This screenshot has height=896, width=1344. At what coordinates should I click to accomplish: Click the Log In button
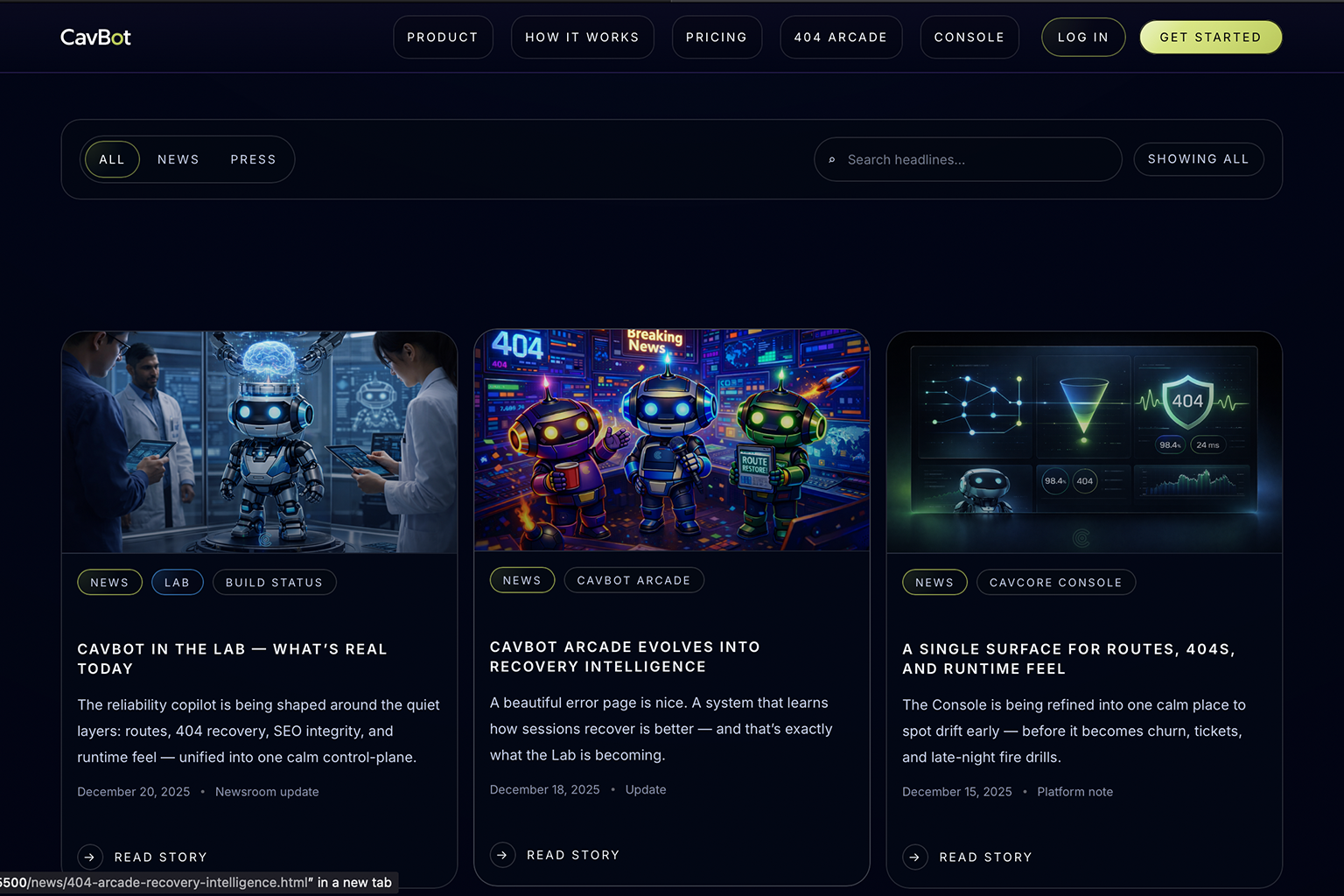point(1082,37)
